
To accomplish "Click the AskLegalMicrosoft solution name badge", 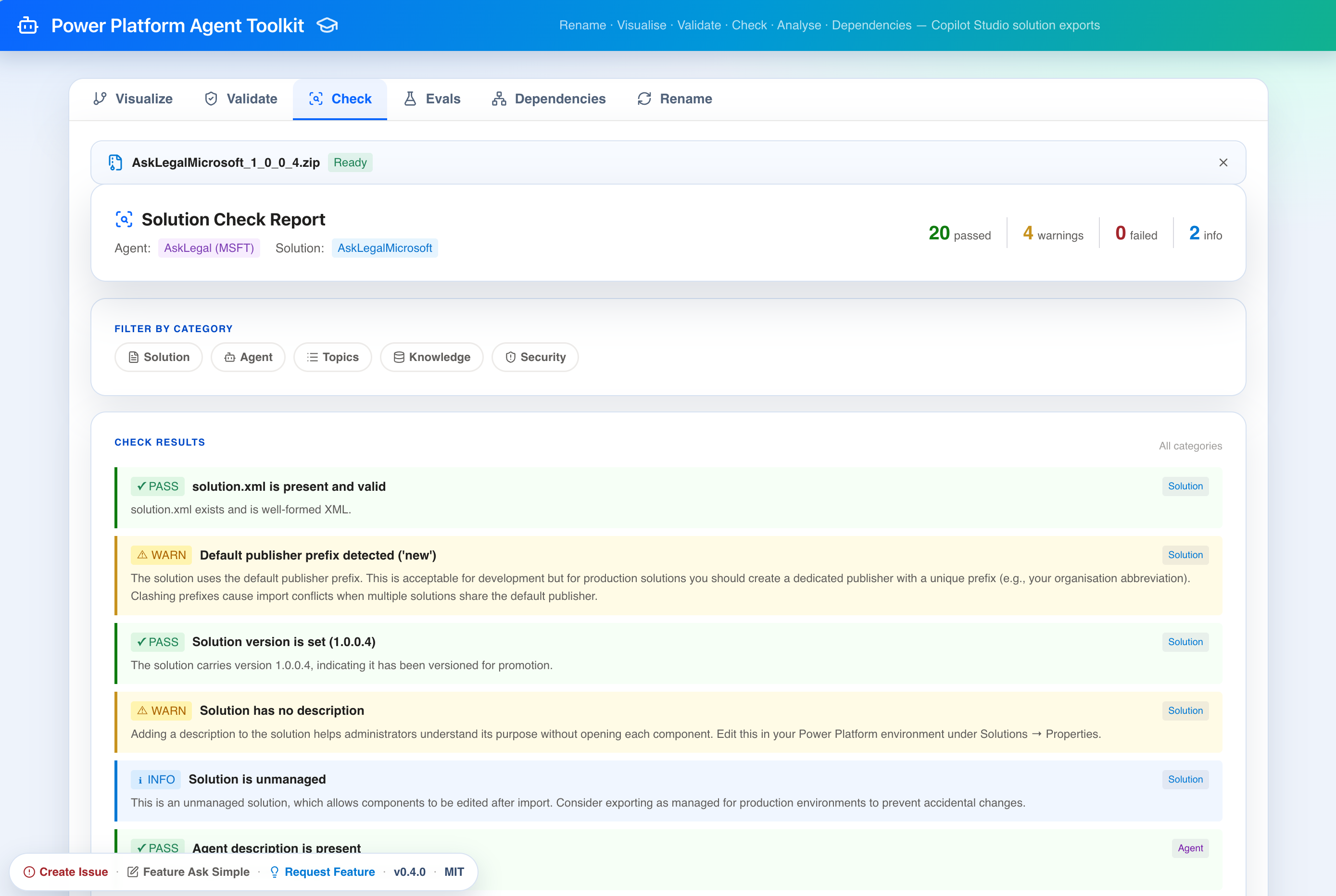I will [385, 248].
